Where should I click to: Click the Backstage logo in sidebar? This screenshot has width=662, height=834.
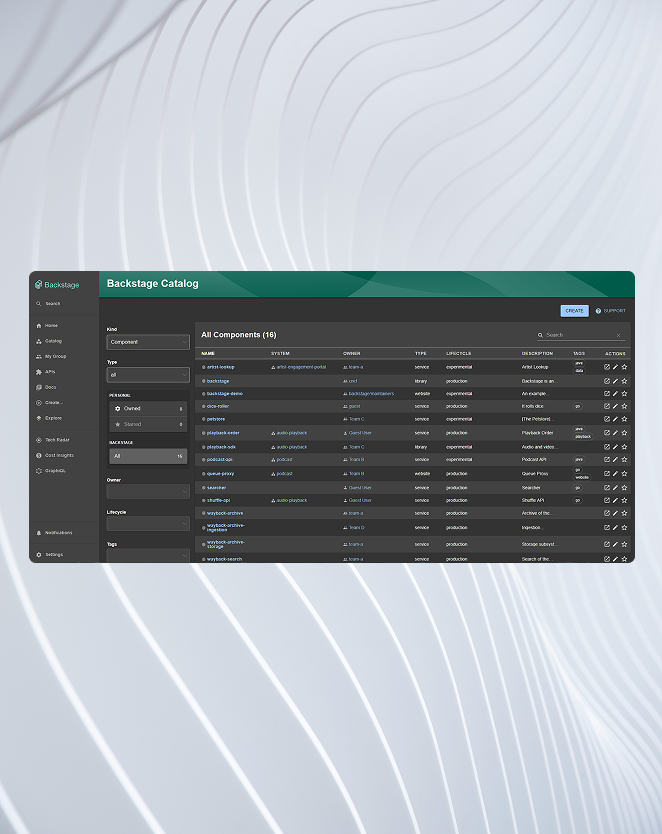(57, 285)
